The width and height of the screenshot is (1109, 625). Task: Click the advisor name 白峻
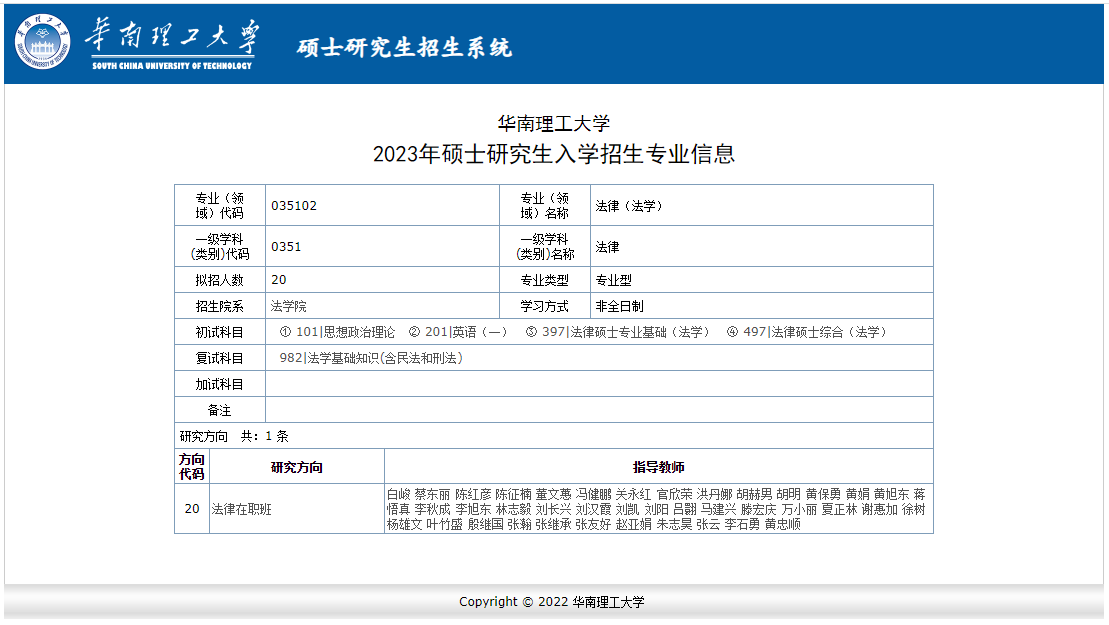point(399,494)
